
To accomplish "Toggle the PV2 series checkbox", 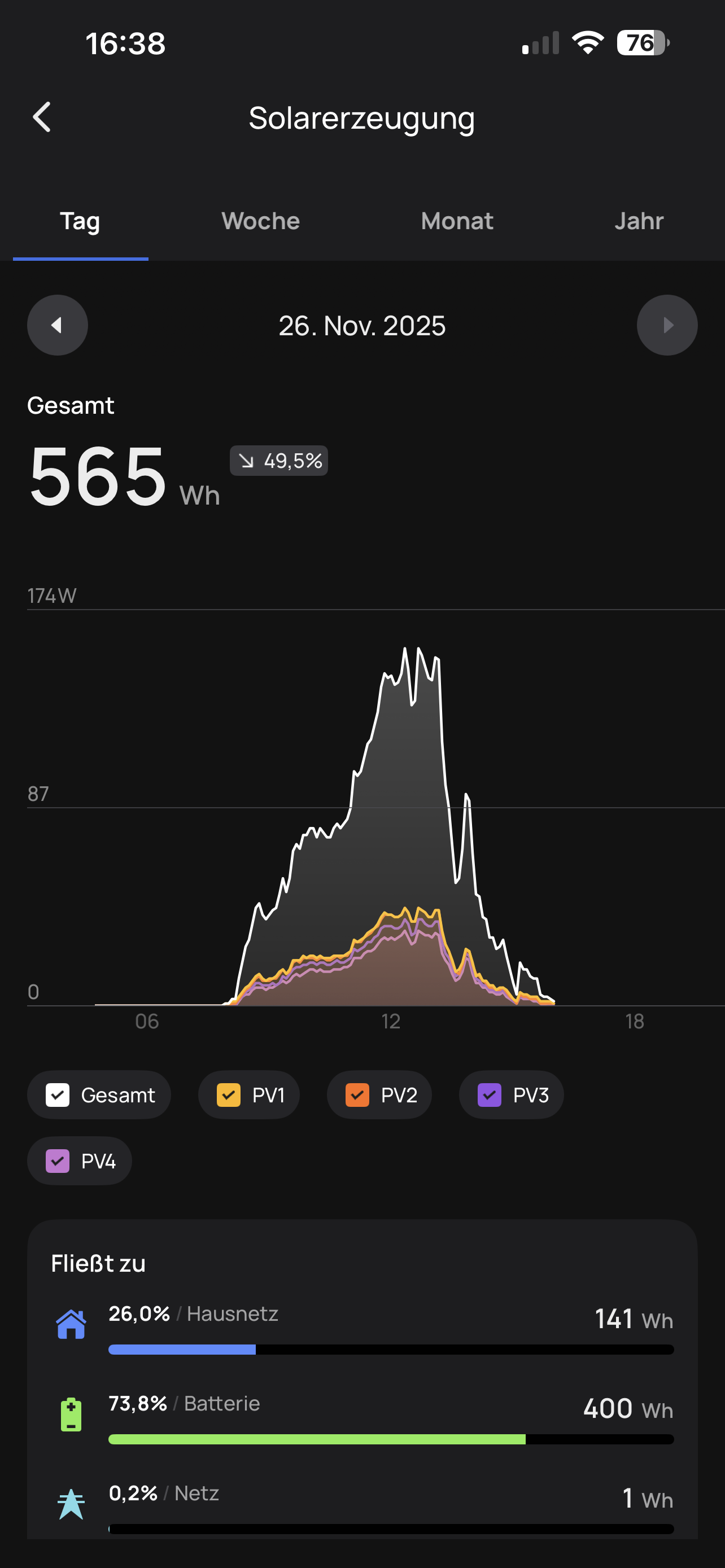I will pos(357,1095).
